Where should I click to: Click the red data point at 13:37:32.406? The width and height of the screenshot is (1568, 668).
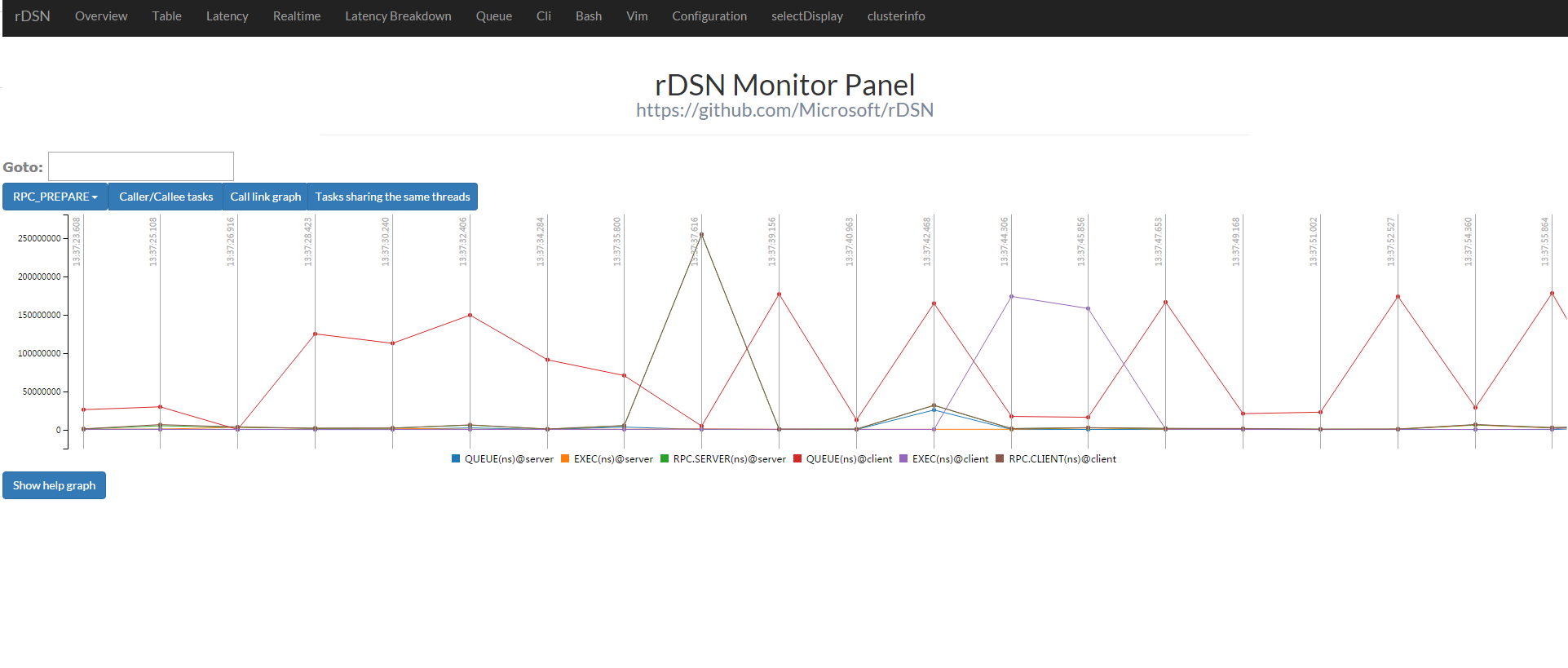click(470, 315)
